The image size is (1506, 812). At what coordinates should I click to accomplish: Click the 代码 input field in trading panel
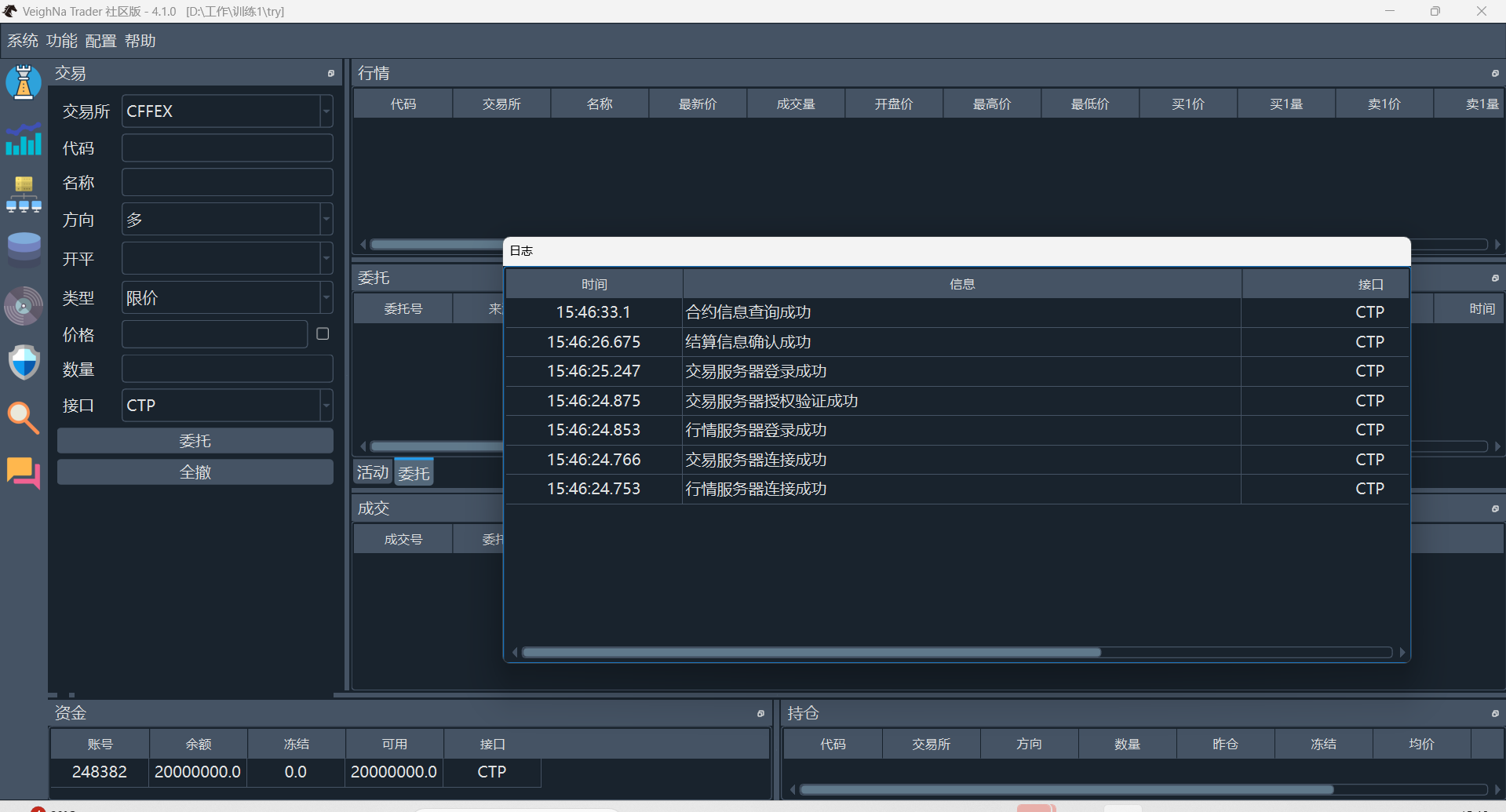click(227, 148)
